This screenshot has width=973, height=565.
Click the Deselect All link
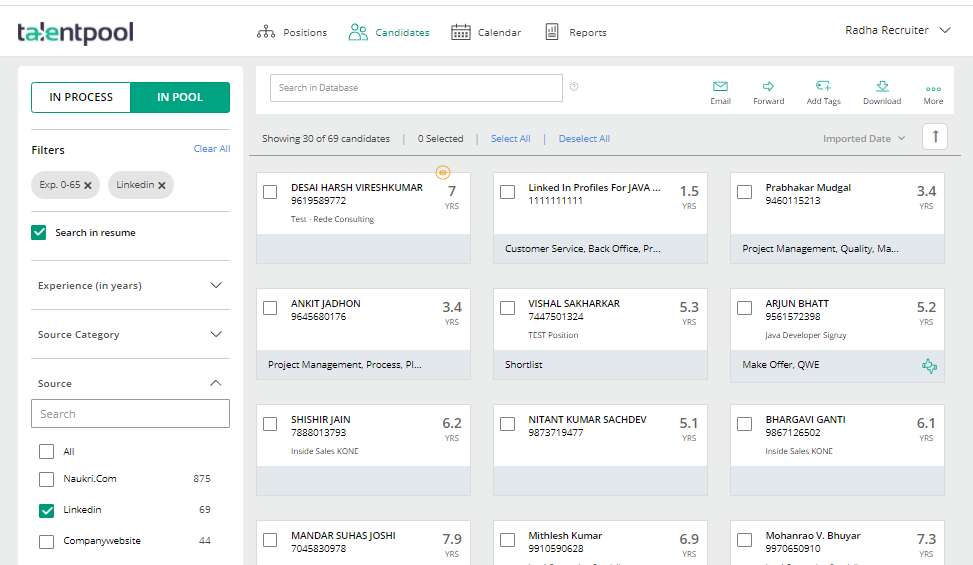(584, 139)
